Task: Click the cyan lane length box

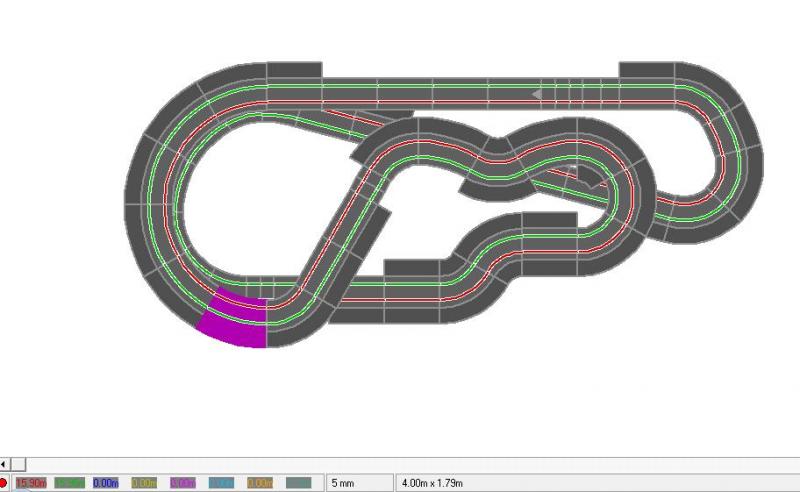Action: [223, 483]
